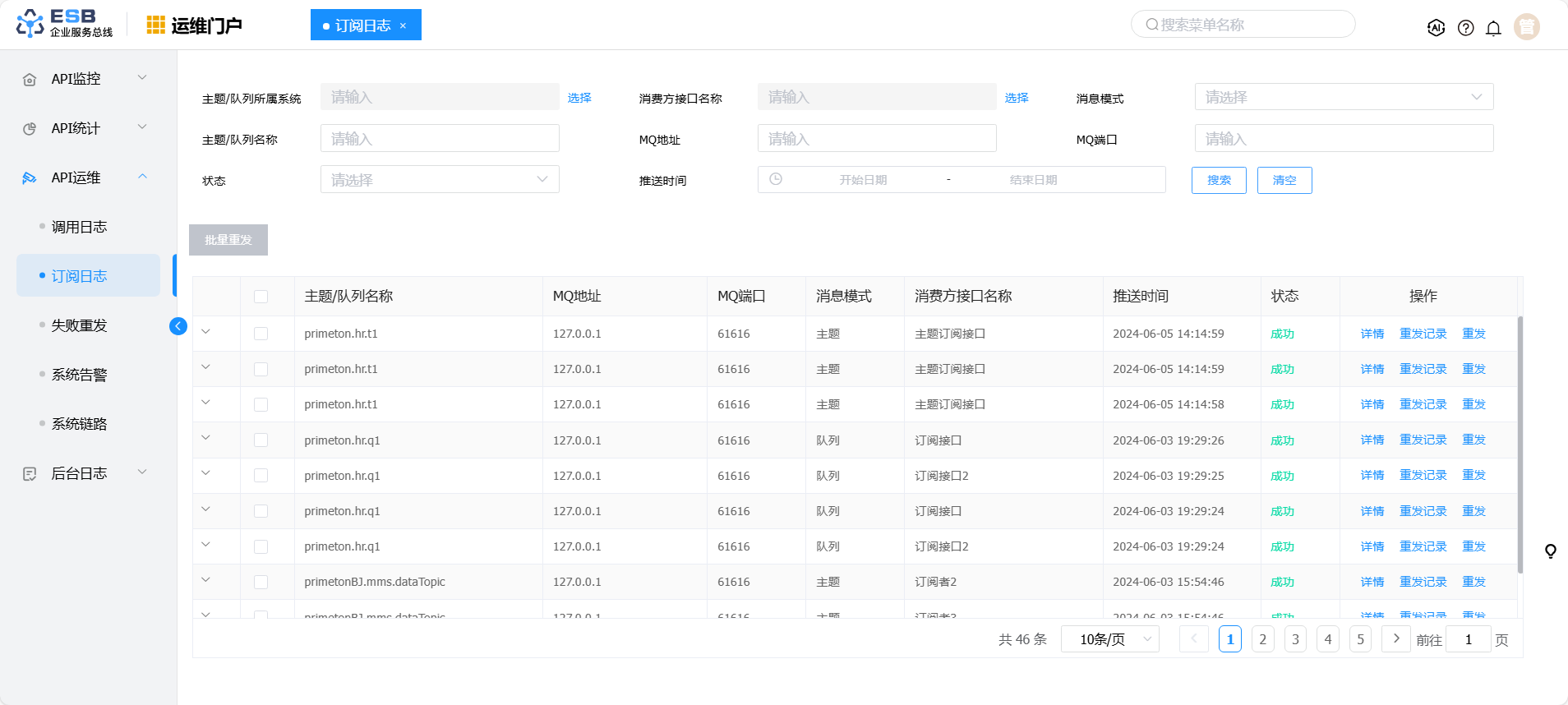This screenshot has height=705, width=1568.
Task: Click the 运维门户 grid icon
Action: 155,25
